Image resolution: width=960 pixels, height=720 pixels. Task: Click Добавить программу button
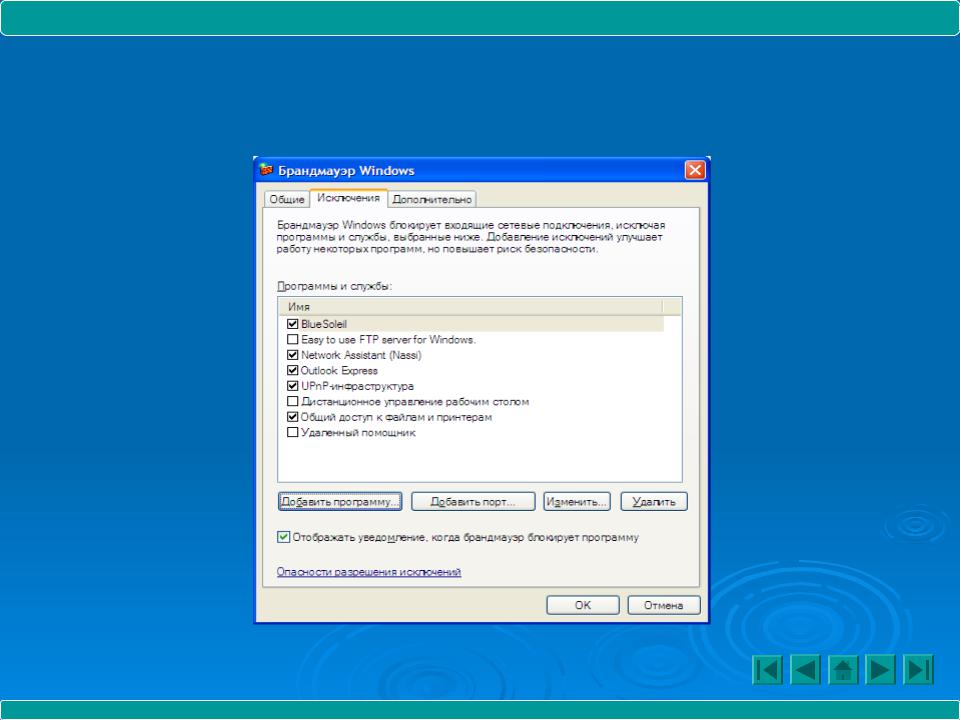point(340,501)
